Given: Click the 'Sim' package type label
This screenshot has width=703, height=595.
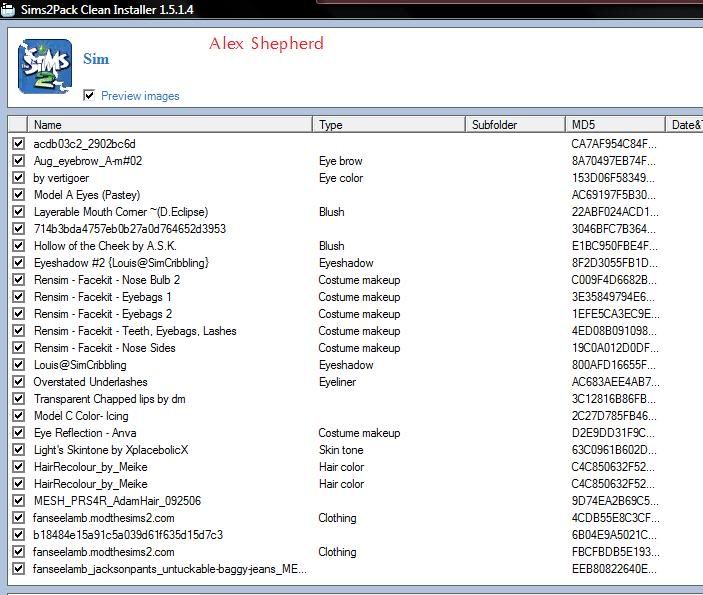Looking at the screenshot, I should 96,59.
